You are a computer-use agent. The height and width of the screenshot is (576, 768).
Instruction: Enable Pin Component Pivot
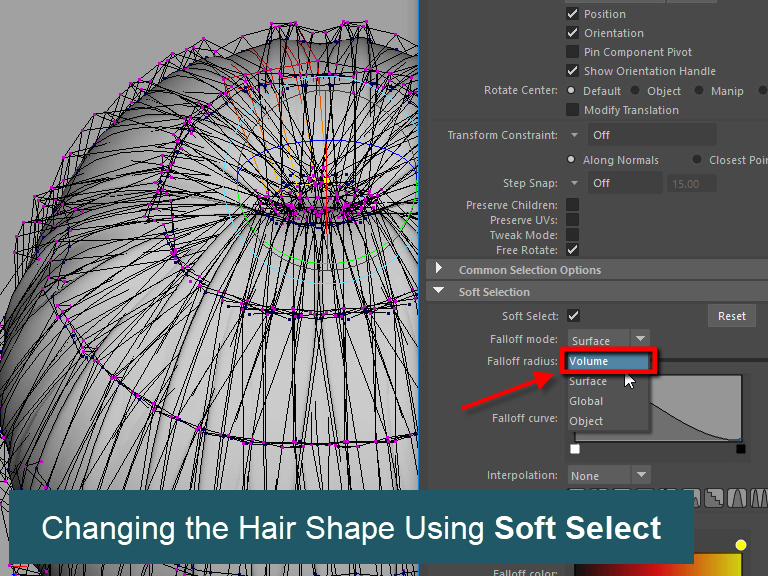pos(573,52)
